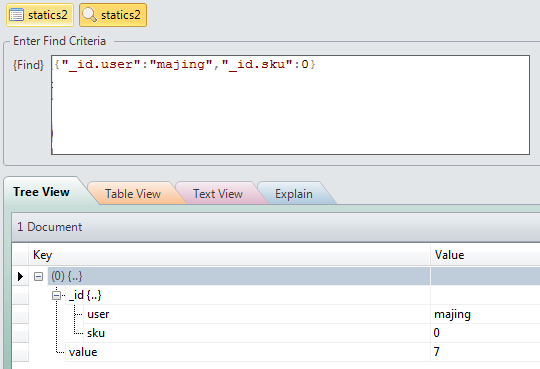
Task: Click the statics2 collection table icon
Action: [16, 15]
